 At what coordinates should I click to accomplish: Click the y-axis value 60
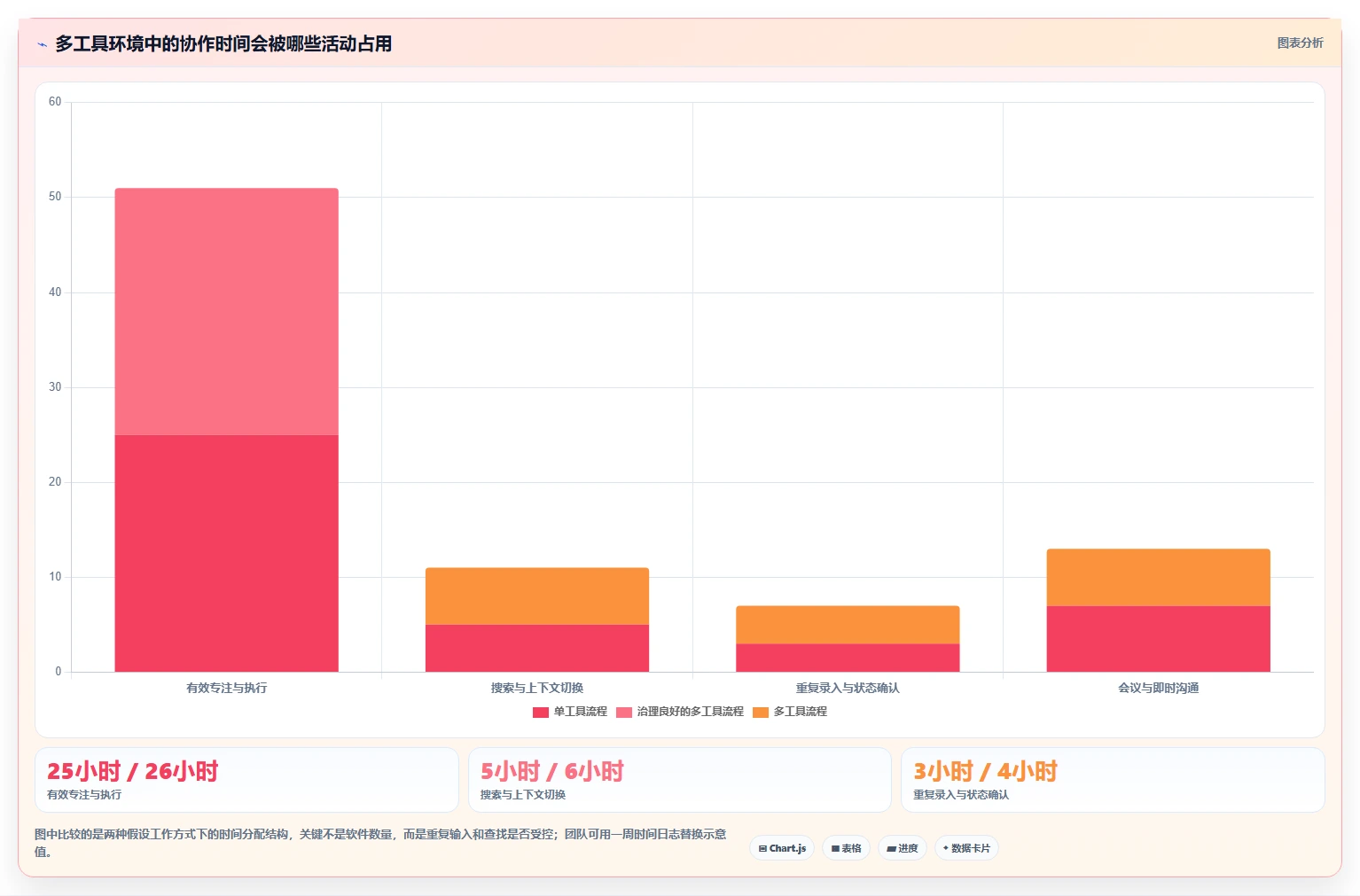[55, 102]
